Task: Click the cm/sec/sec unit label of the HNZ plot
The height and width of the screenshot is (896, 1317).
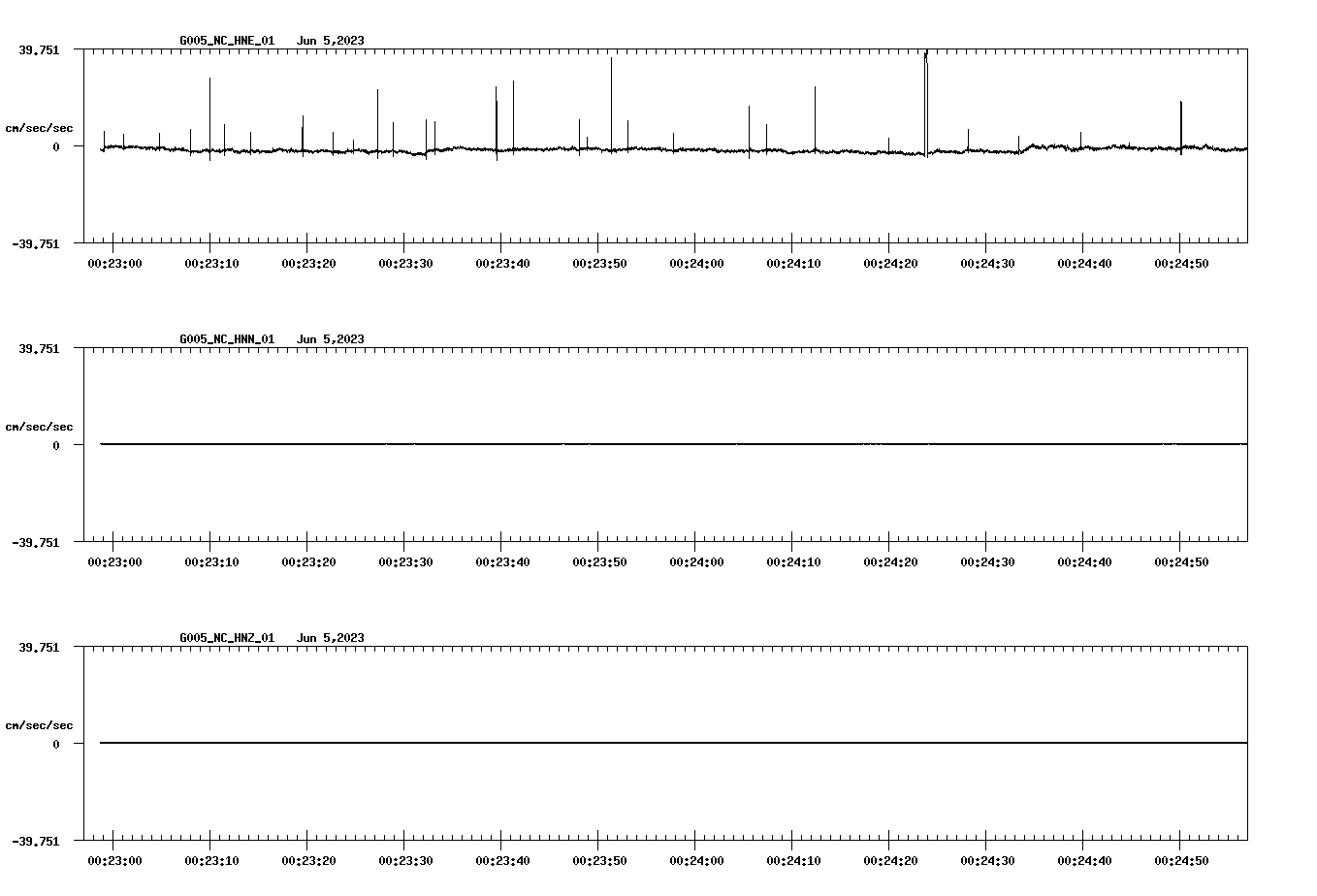Action: point(40,723)
